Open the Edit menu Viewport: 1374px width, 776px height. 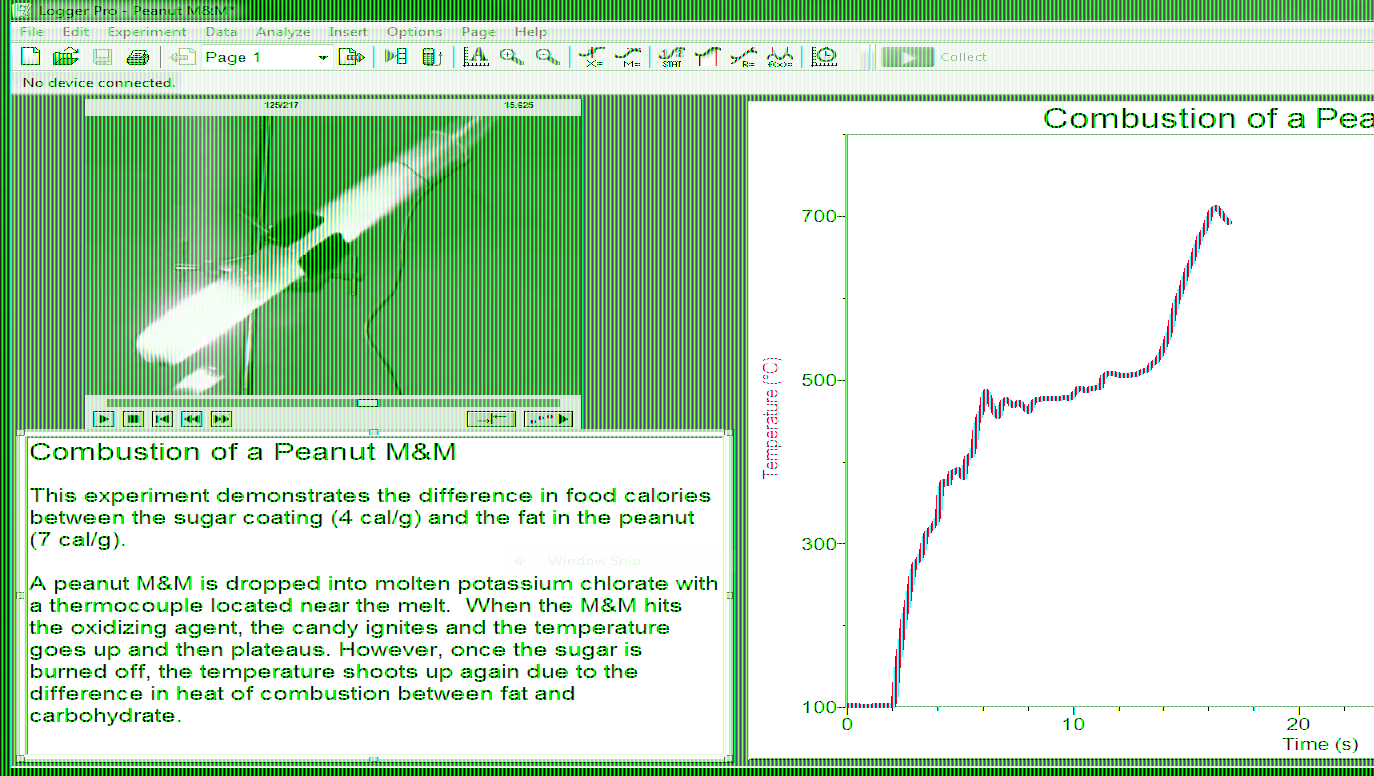(76, 32)
